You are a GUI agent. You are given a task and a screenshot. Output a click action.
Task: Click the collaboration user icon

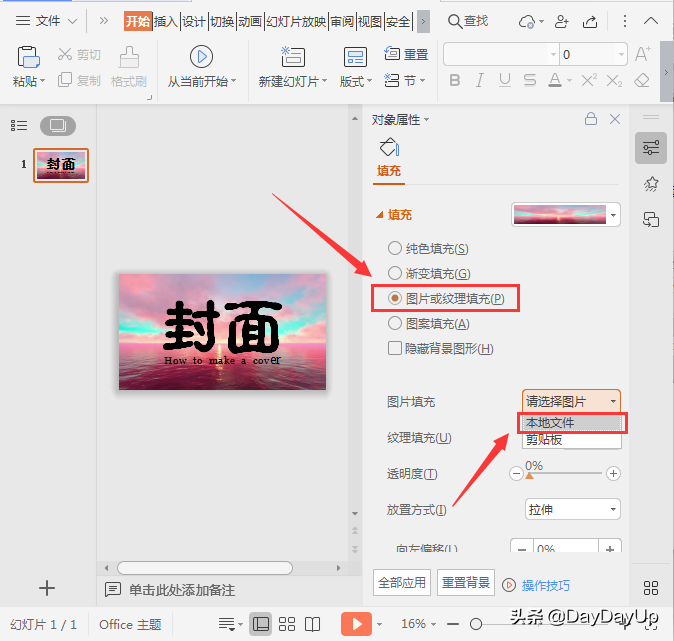pos(561,21)
